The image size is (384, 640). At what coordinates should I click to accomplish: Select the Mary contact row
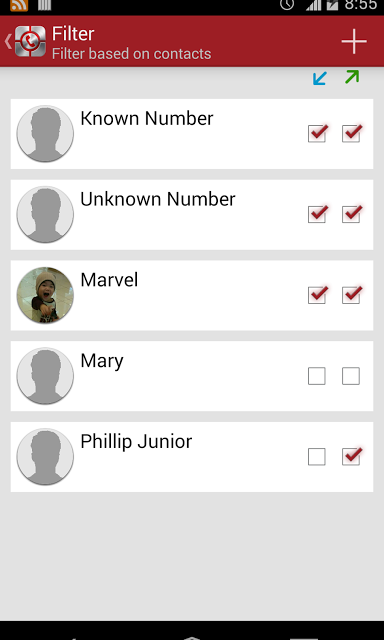(192, 376)
